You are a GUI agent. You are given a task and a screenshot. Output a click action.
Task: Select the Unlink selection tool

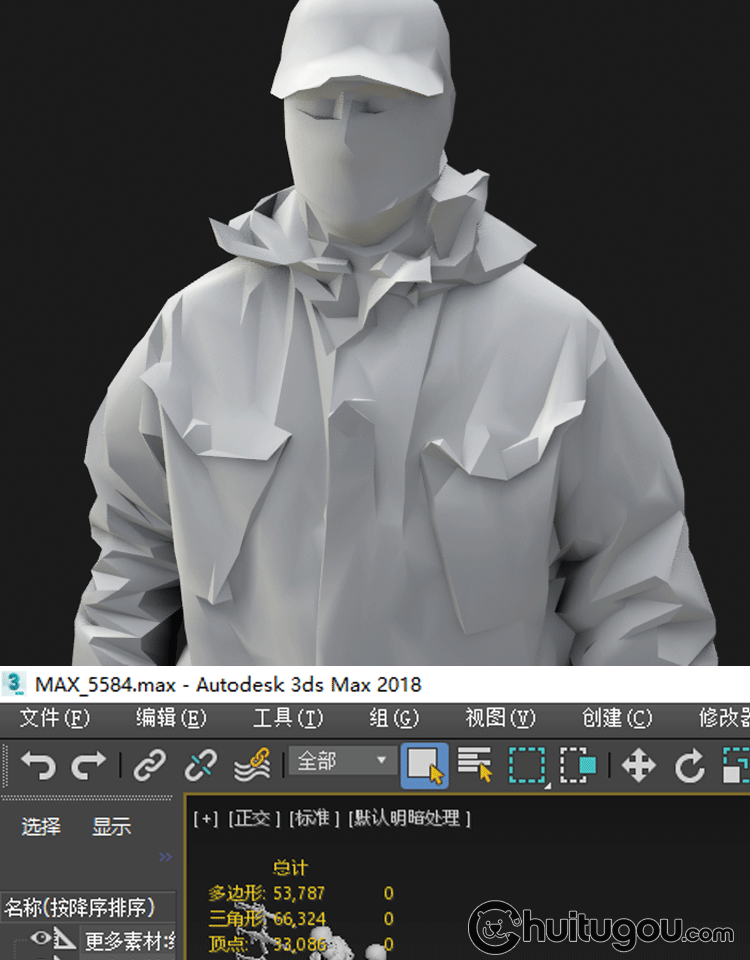(201, 767)
